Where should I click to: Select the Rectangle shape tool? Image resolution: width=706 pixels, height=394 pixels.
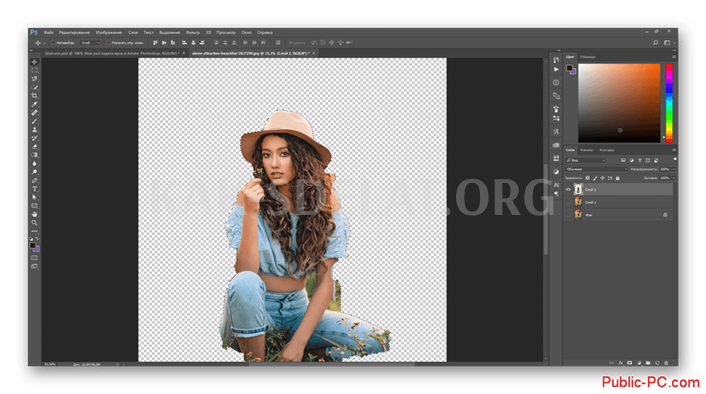click(35, 206)
